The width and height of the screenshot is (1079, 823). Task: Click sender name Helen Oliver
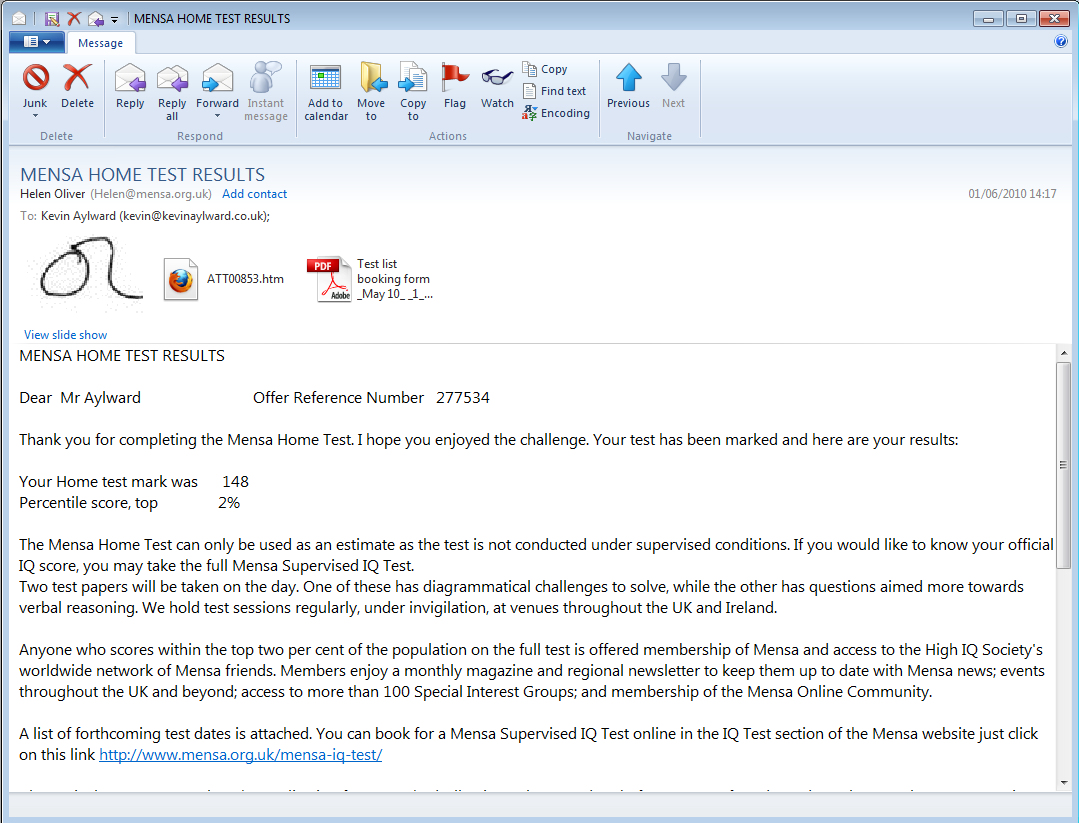(x=52, y=194)
